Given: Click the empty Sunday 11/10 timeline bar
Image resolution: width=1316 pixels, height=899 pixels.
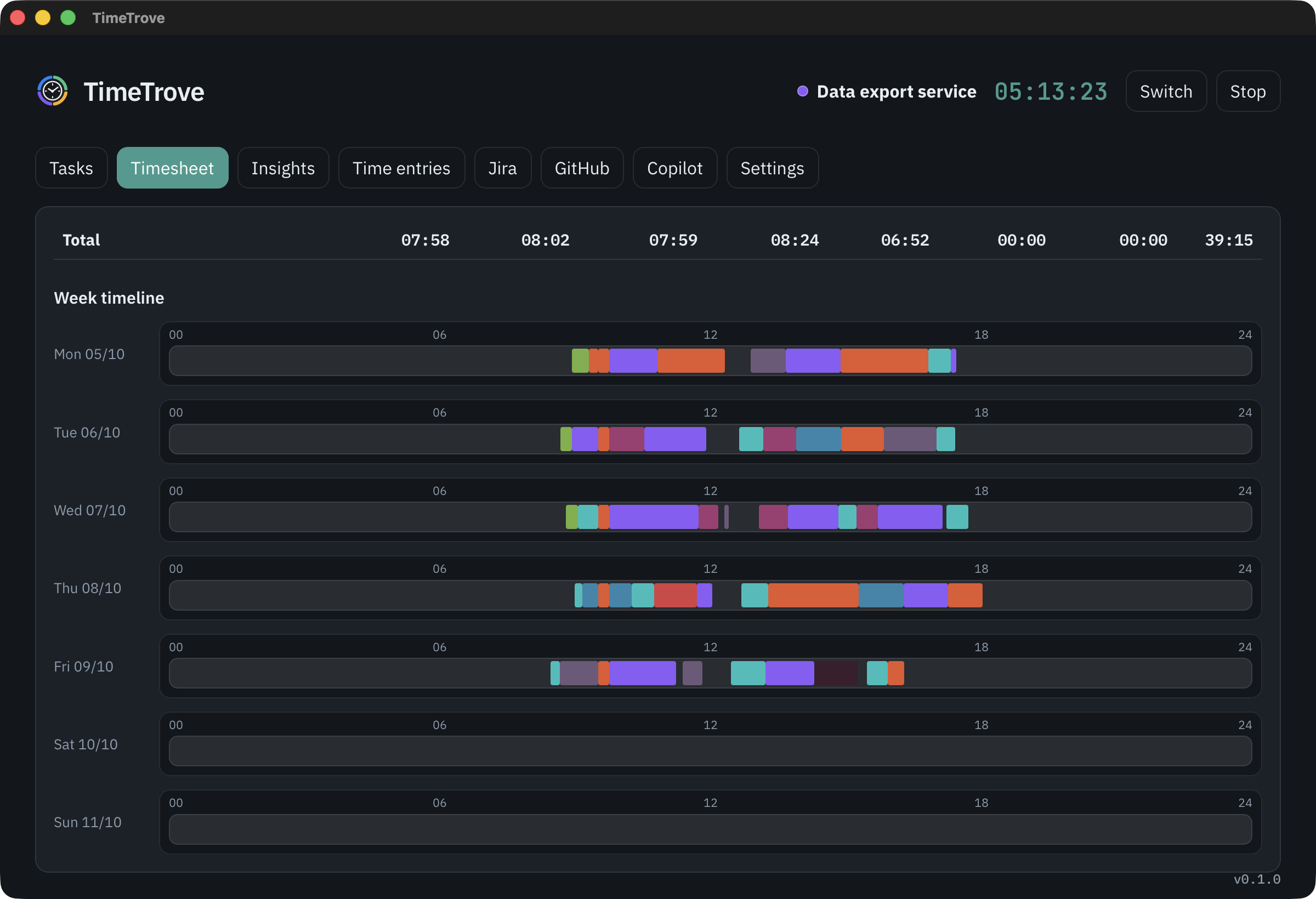Looking at the screenshot, I should click(710, 829).
